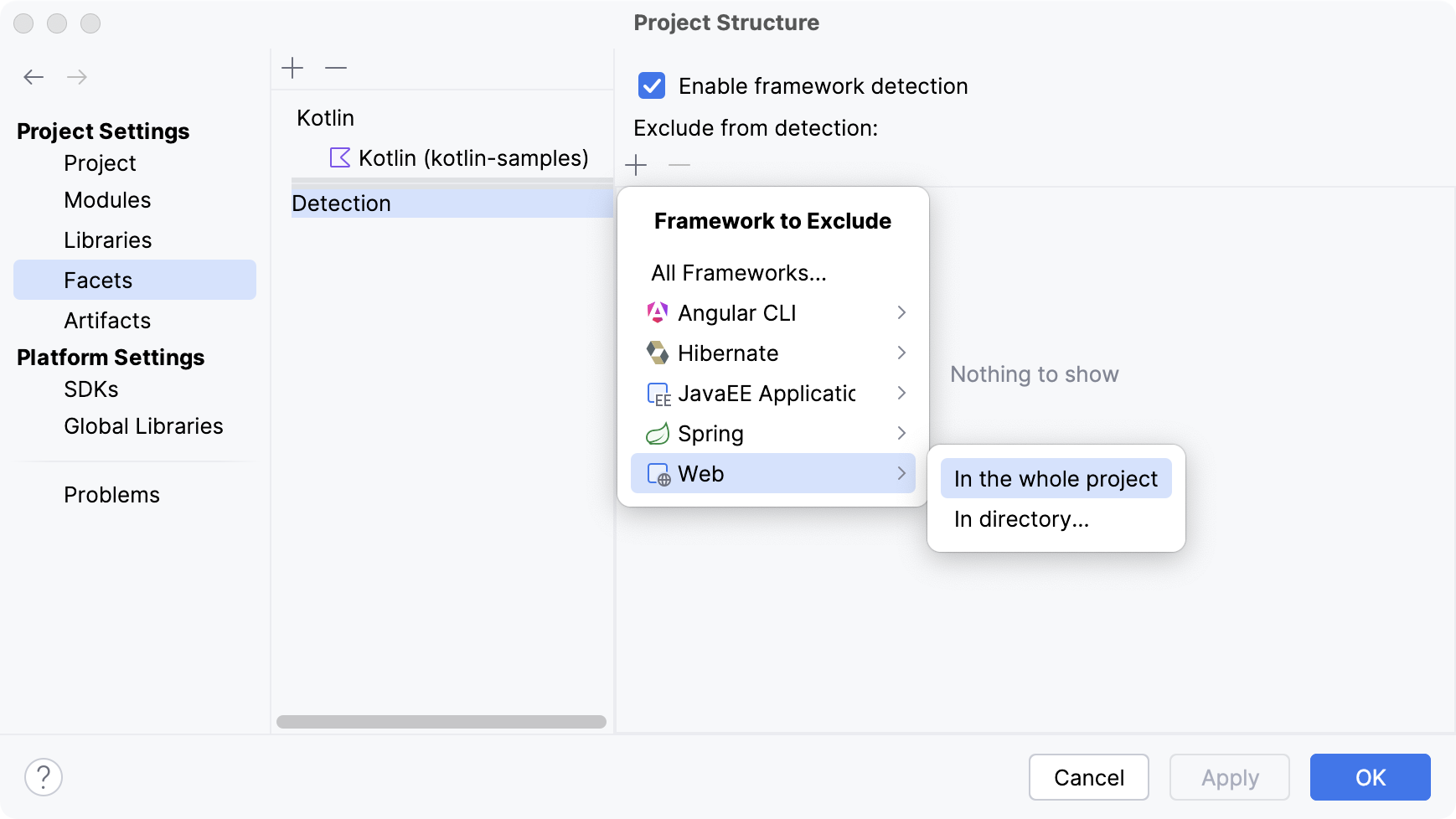
Task: Select In the whole project option
Action: pos(1056,478)
